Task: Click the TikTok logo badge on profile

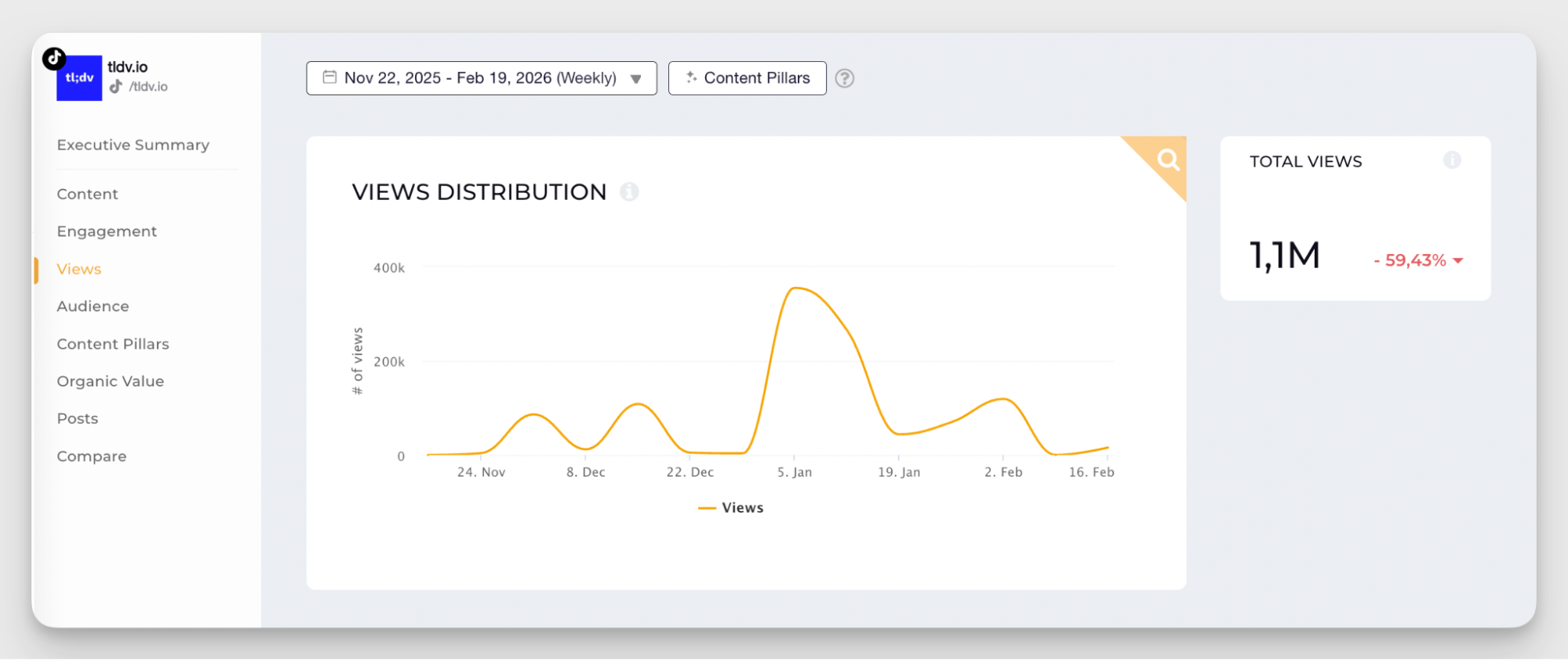Action: [54, 59]
